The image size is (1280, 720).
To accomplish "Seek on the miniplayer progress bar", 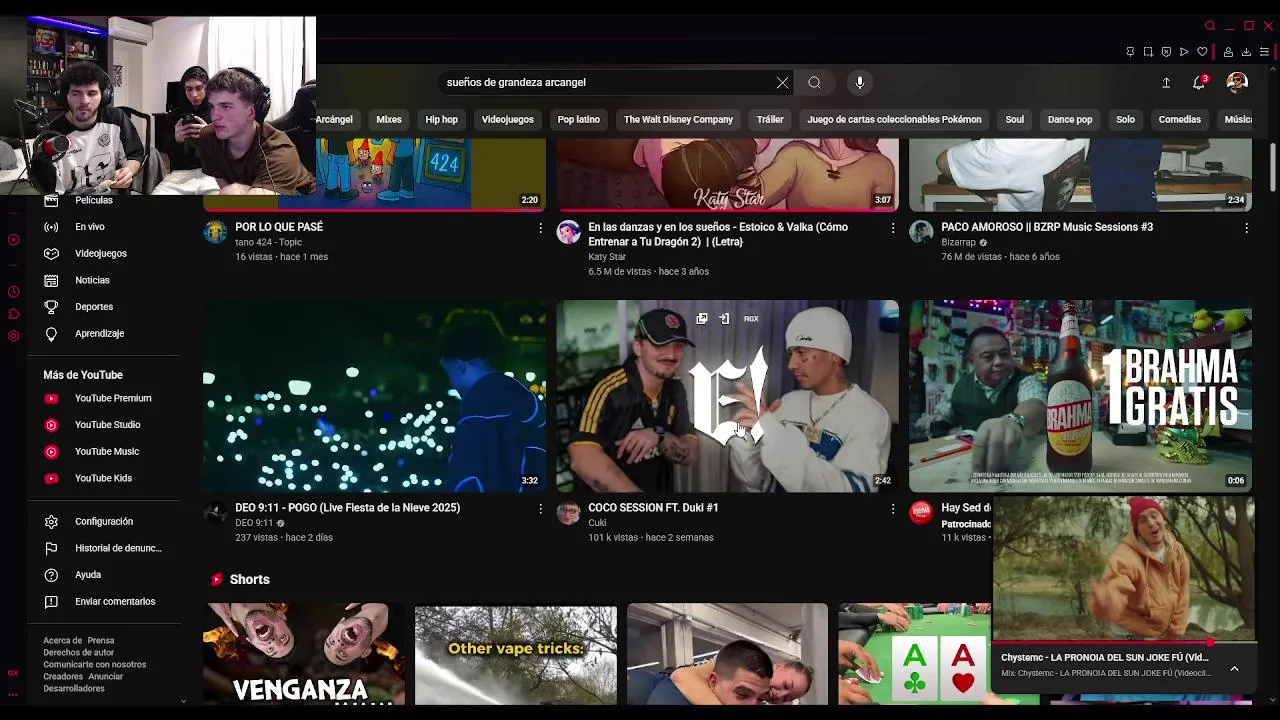I will coord(1124,643).
